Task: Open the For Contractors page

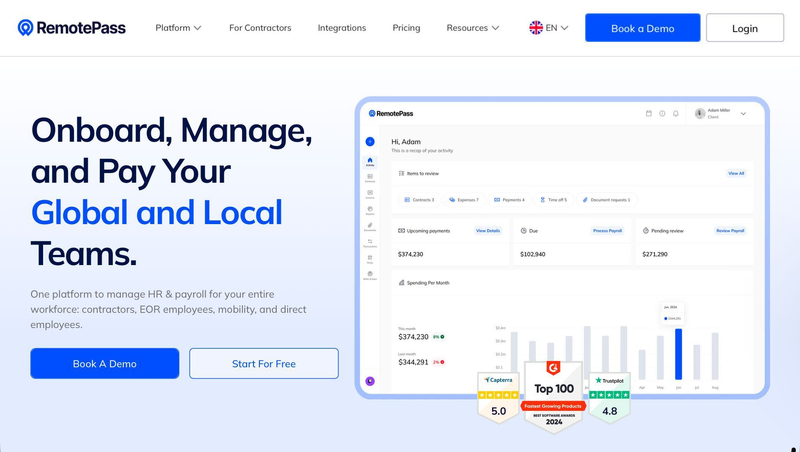Action: 260,28
